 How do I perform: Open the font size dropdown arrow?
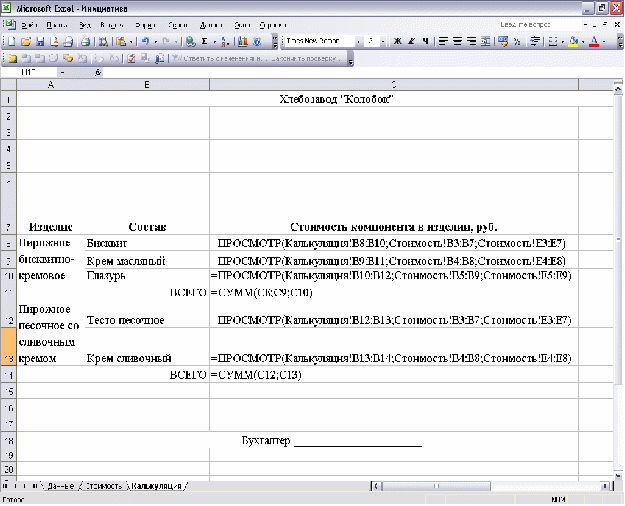pos(383,41)
